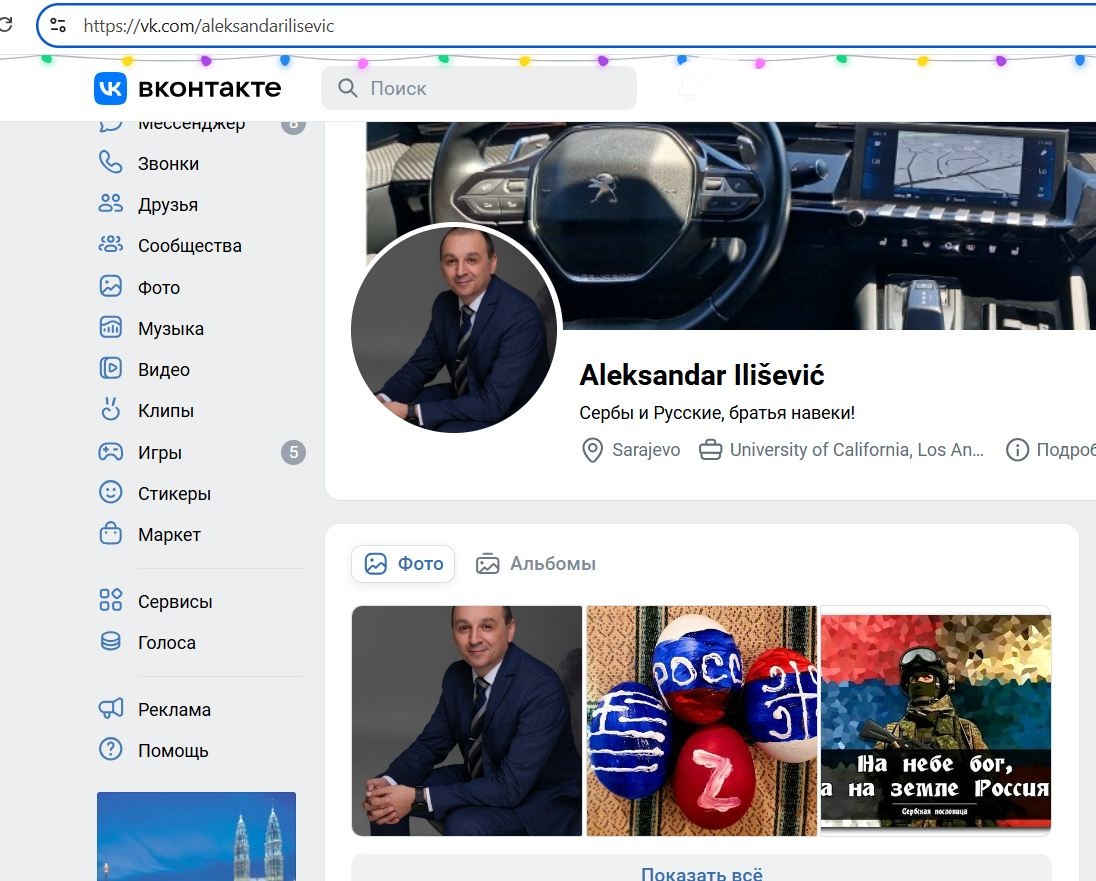
Task: Open Реклама from the sidebar
Action: (x=174, y=709)
